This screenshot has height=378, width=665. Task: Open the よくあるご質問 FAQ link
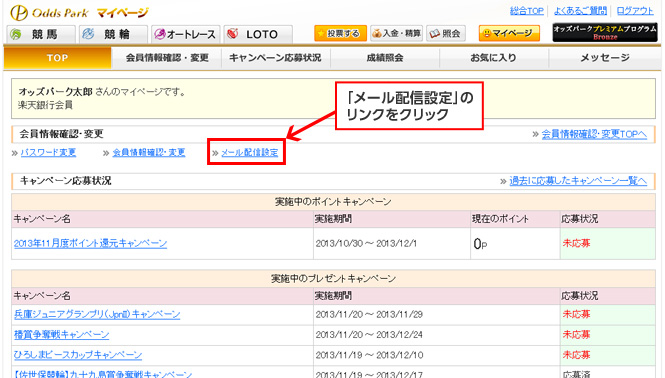[x=580, y=11]
